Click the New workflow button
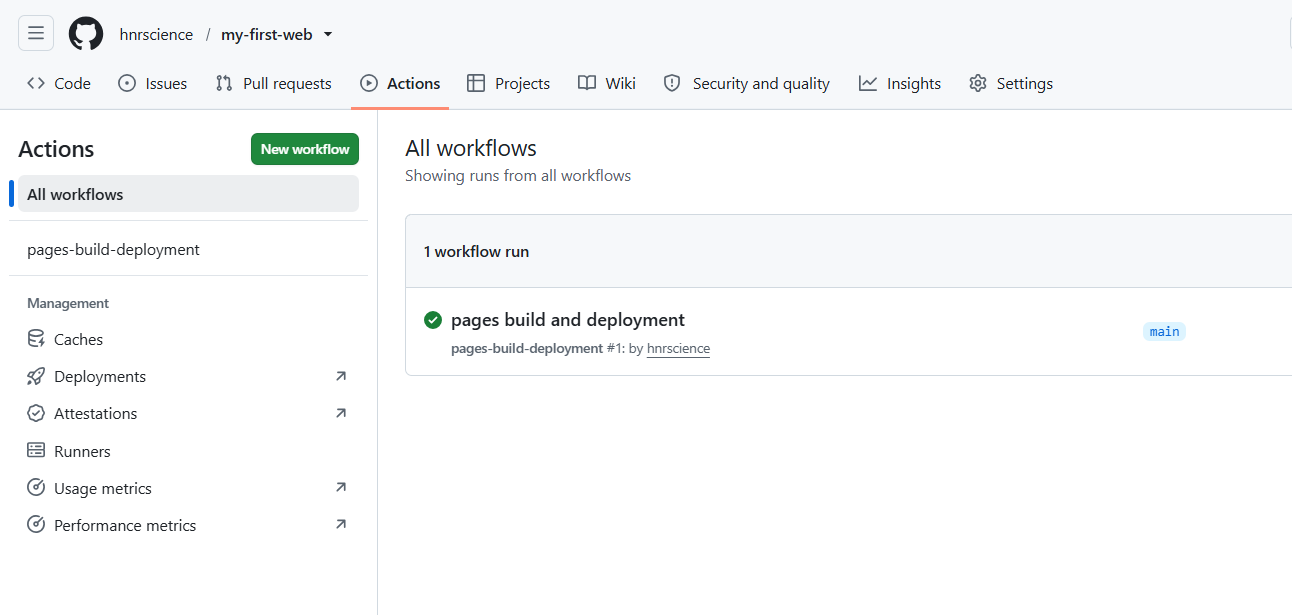The width and height of the screenshot is (1292, 615). (x=305, y=149)
